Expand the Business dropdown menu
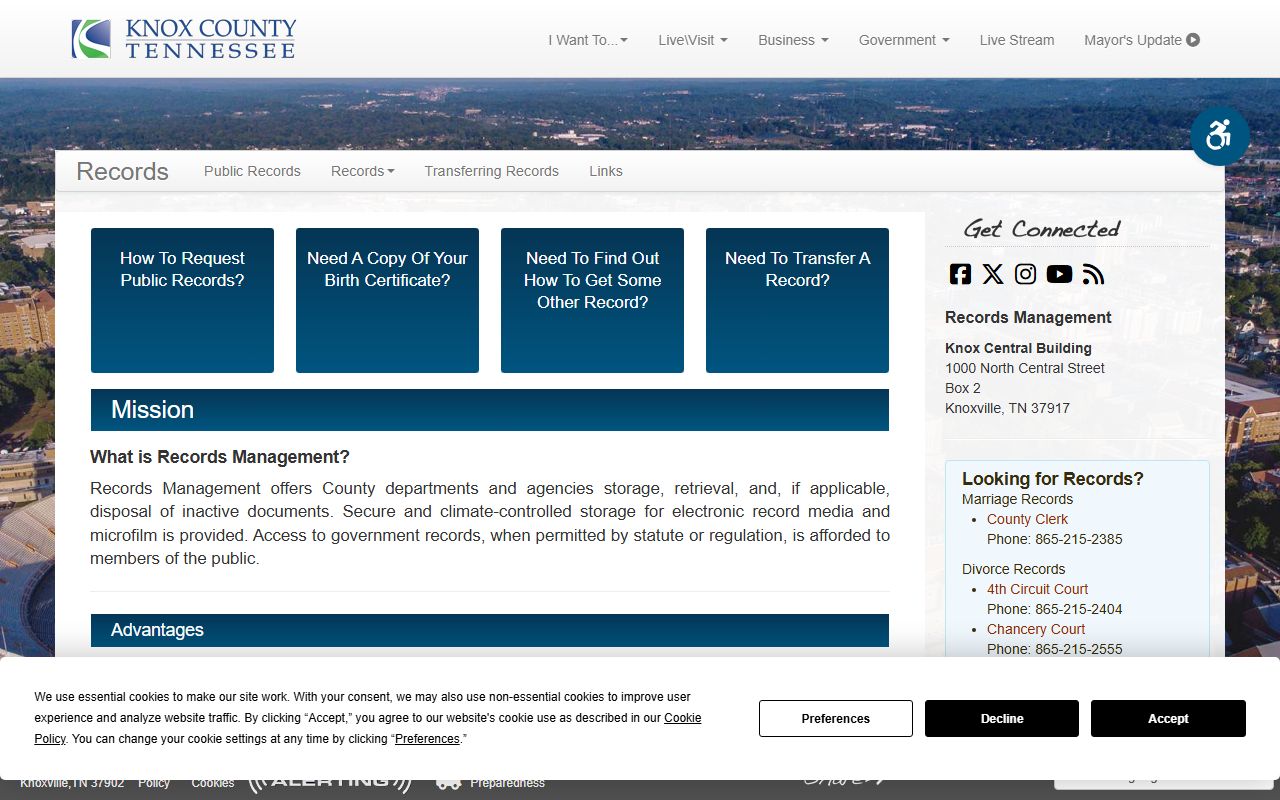Viewport: 1280px width, 800px height. pyautogui.click(x=793, y=40)
